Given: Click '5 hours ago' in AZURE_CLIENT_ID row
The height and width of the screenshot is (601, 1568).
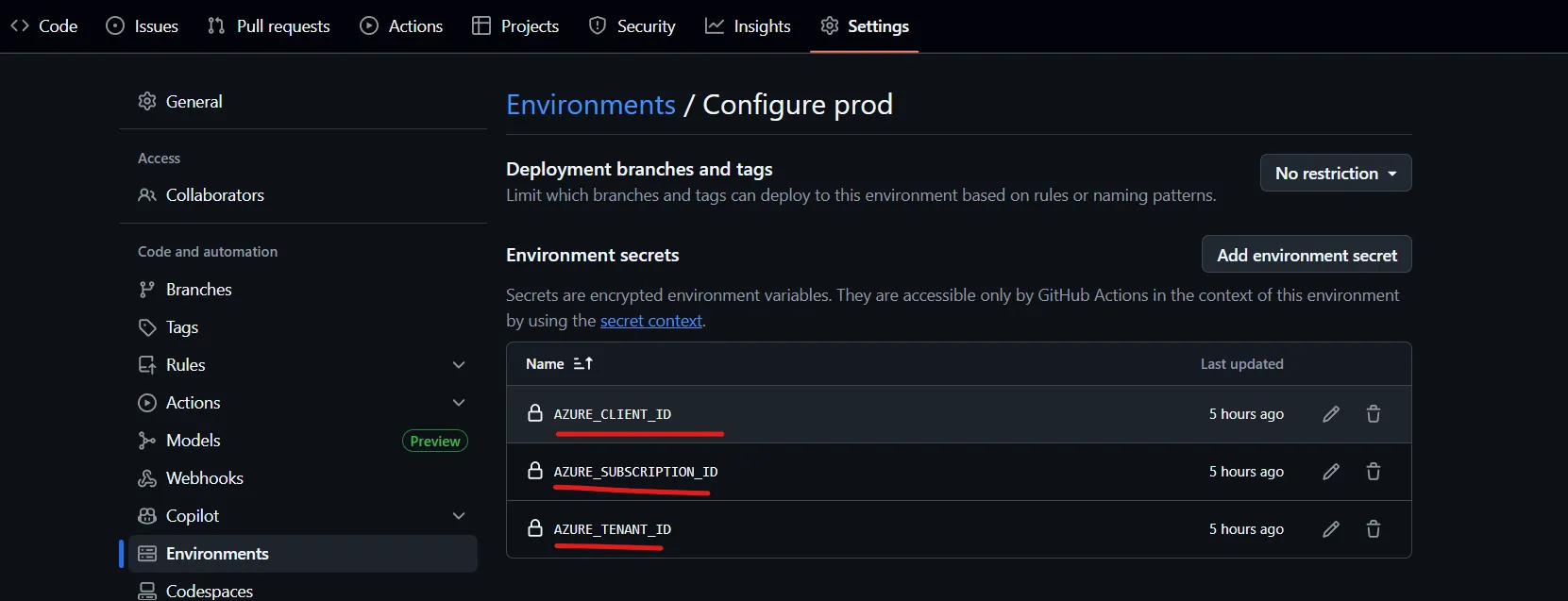Looking at the screenshot, I should 1246,414.
